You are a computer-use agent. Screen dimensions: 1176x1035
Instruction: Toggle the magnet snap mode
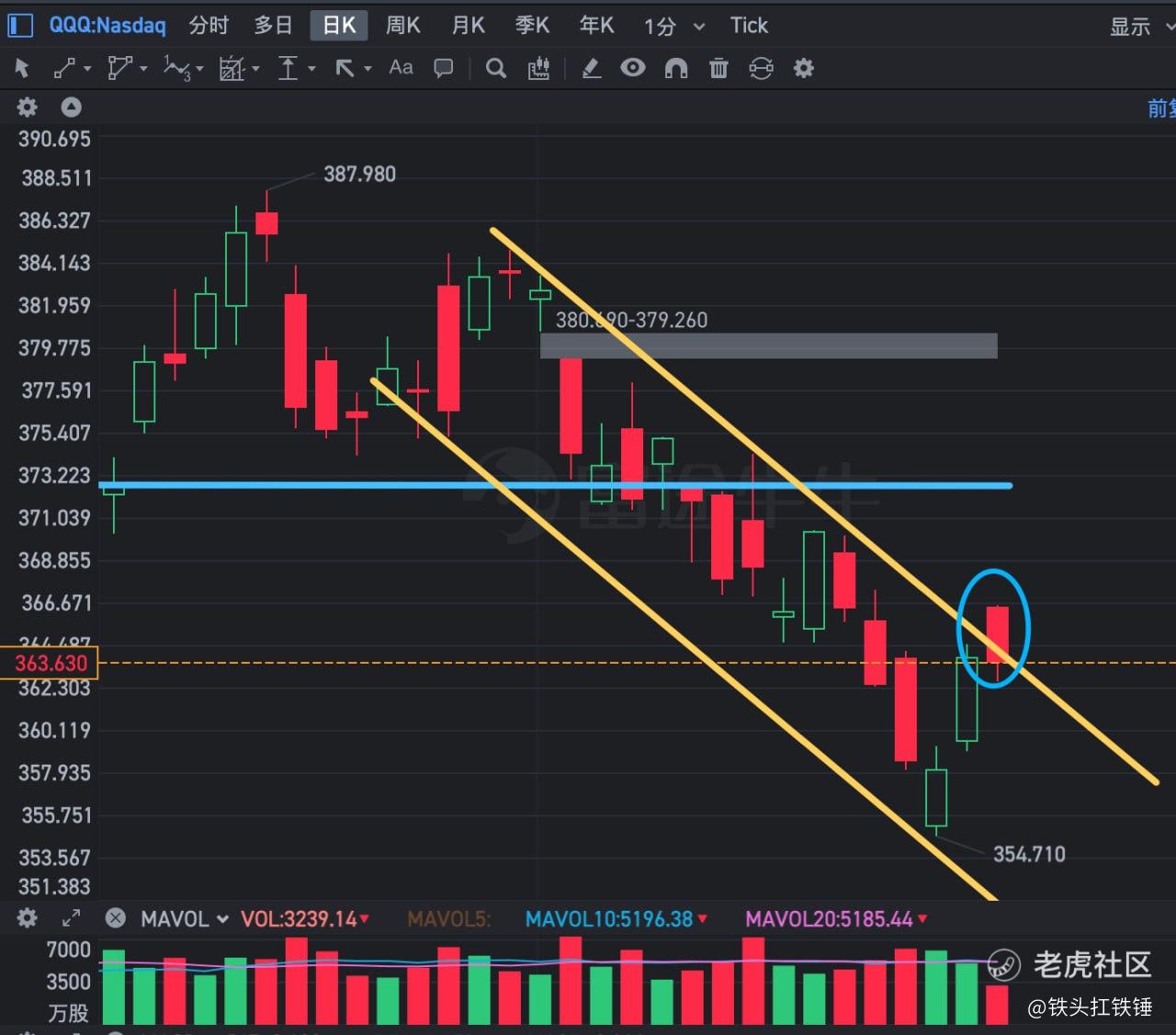(x=676, y=68)
